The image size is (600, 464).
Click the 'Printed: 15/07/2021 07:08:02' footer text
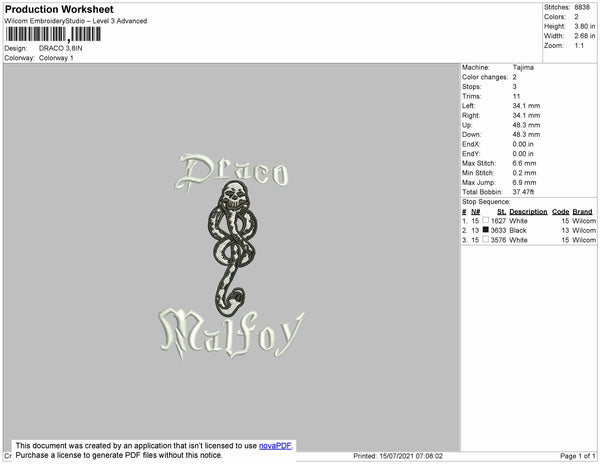click(398, 456)
